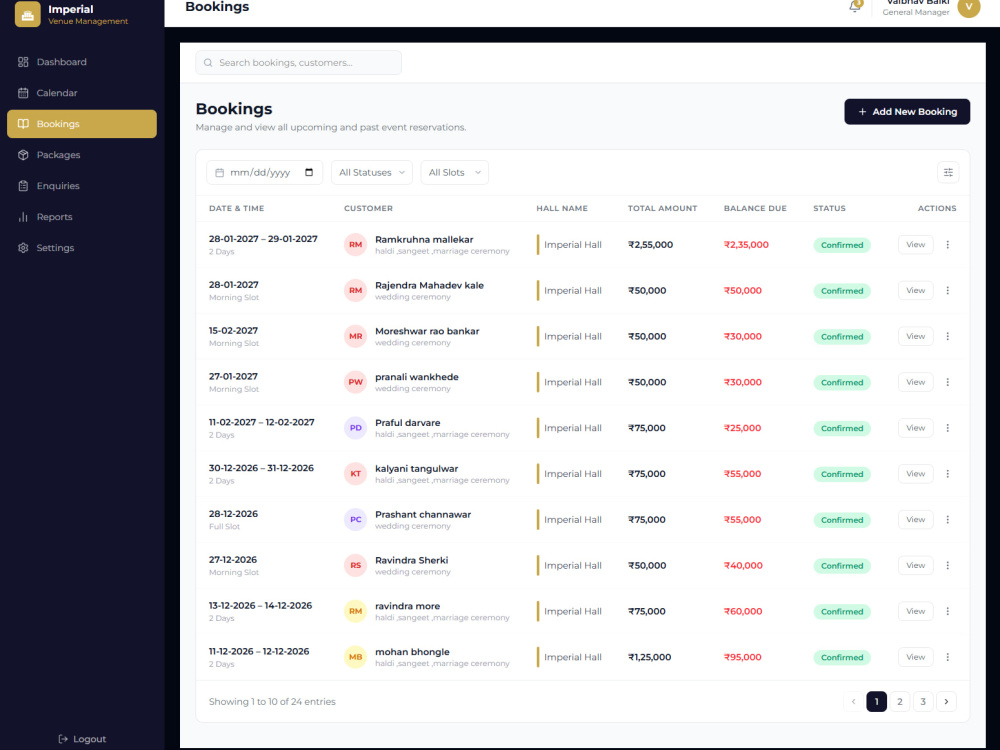Click the RM avatar of Ramkruhna mallekar
The image size is (1000, 750).
point(355,245)
